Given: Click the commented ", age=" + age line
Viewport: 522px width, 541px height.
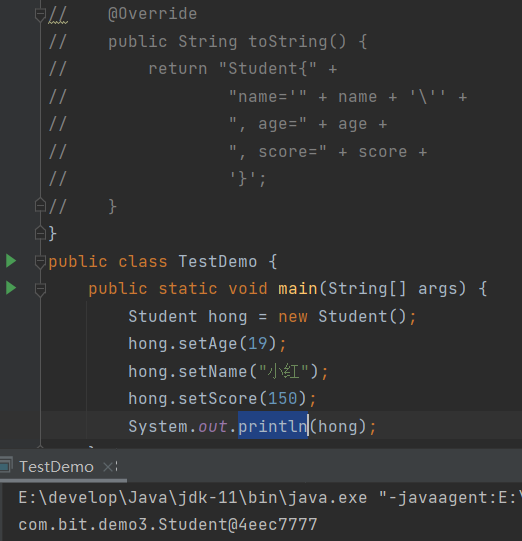Looking at the screenshot, I should pyautogui.click(x=308, y=124).
